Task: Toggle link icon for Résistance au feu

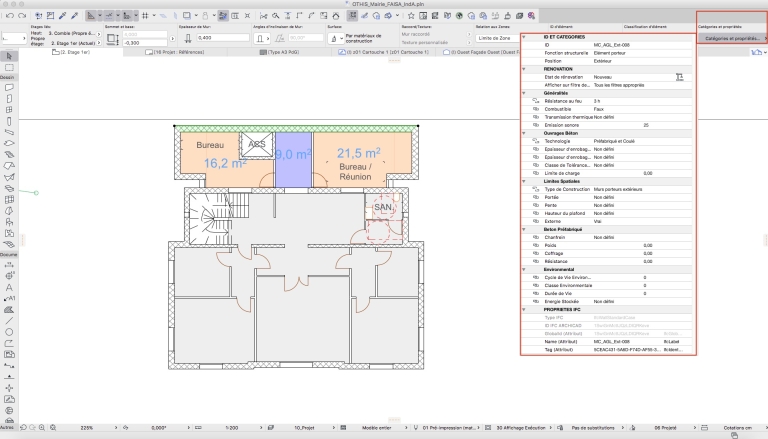Action: tap(536, 101)
